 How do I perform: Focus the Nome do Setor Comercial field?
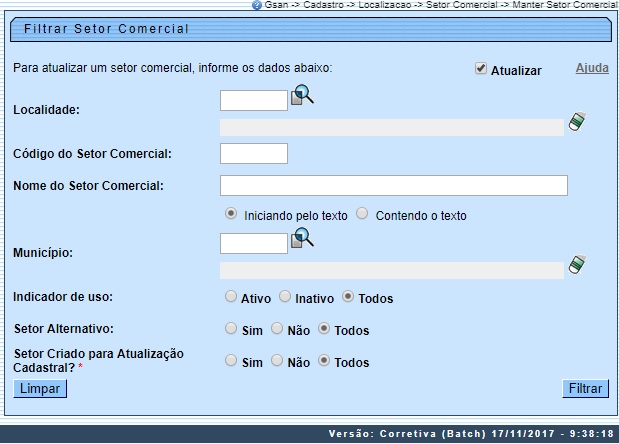[393, 186]
